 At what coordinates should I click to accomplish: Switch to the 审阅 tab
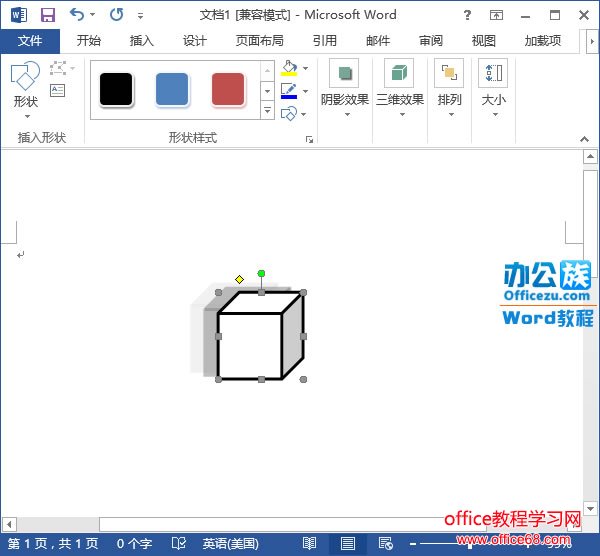coord(430,41)
